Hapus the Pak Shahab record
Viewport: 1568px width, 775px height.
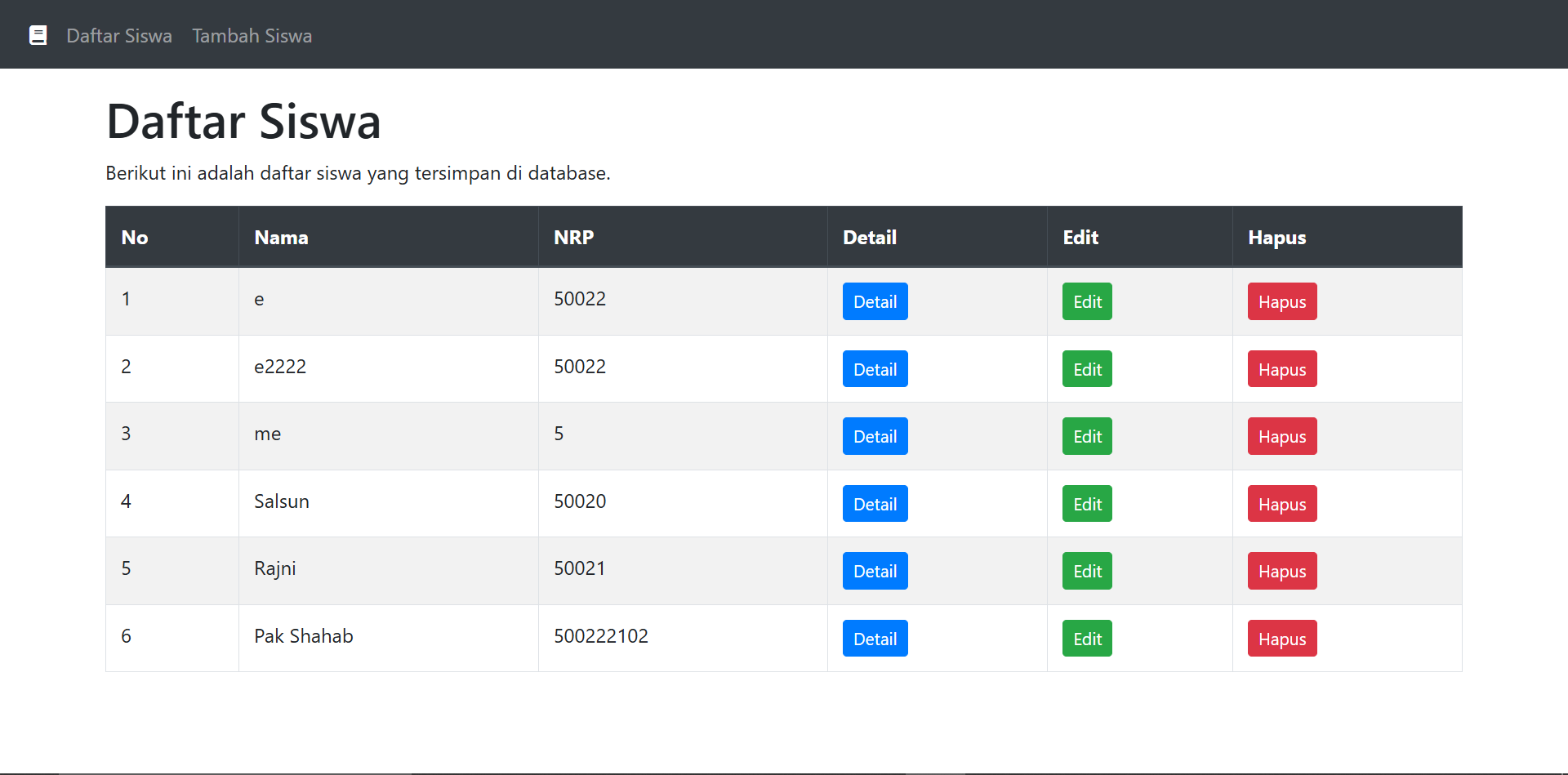pos(1281,639)
